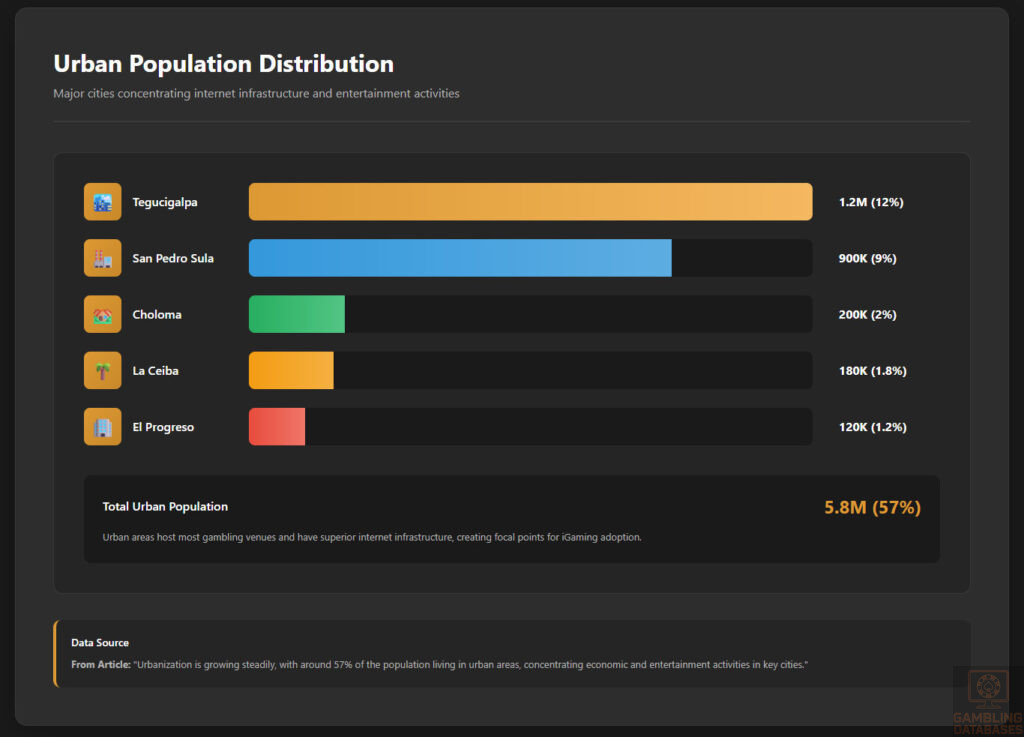Collapse the Choloma statistics row
1024x737 pixels.
tap(512, 314)
